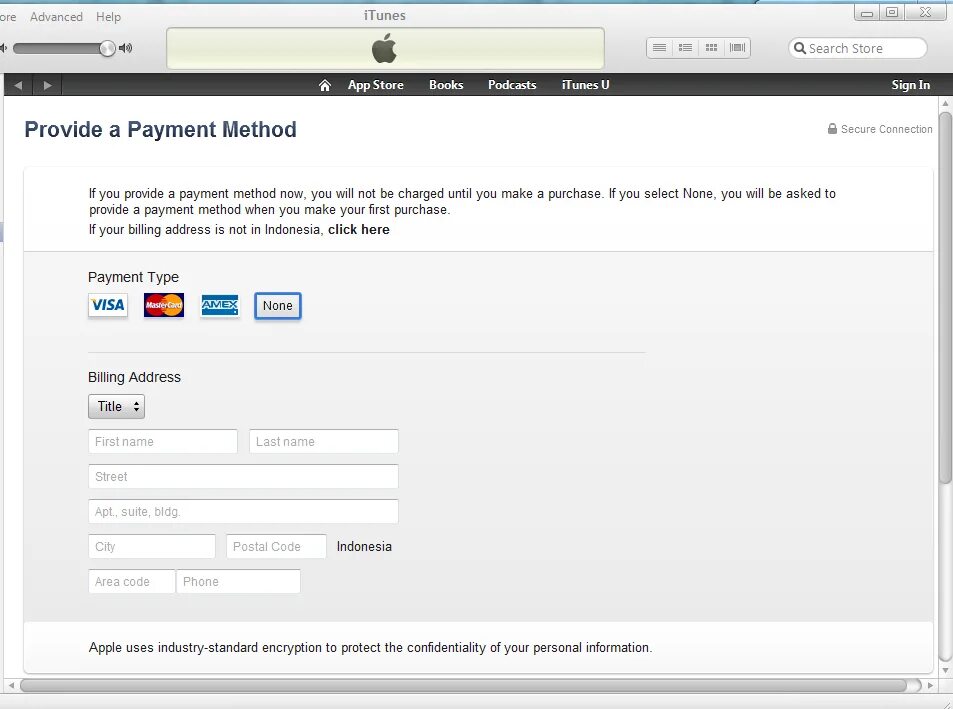Choose Amex as payment type
This screenshot has height=709, width=953.
click(220, 305)
